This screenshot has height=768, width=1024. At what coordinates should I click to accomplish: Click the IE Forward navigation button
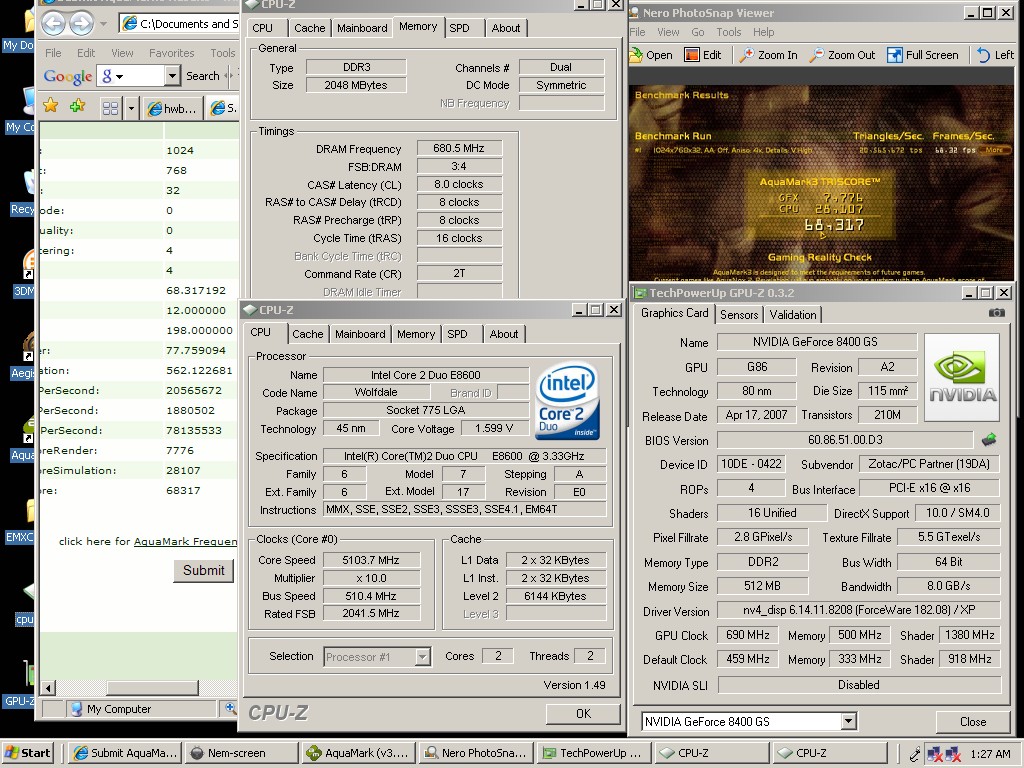(x=81, y=24)
